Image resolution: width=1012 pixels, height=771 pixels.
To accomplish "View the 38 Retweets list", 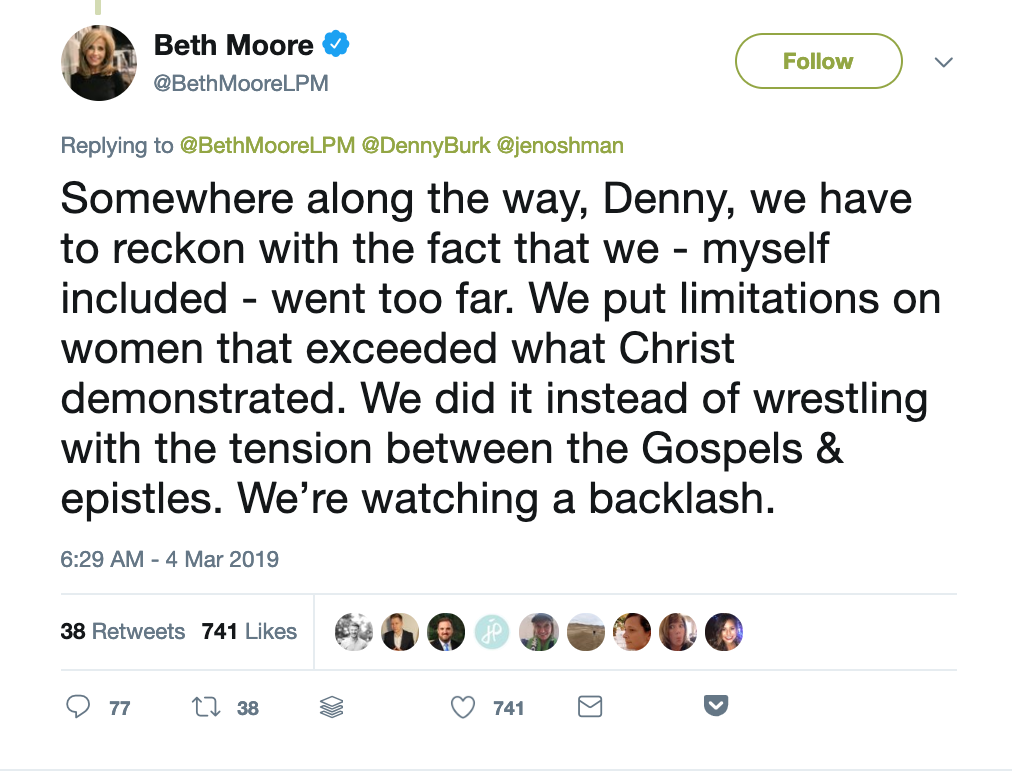I will tap(122, 631).
